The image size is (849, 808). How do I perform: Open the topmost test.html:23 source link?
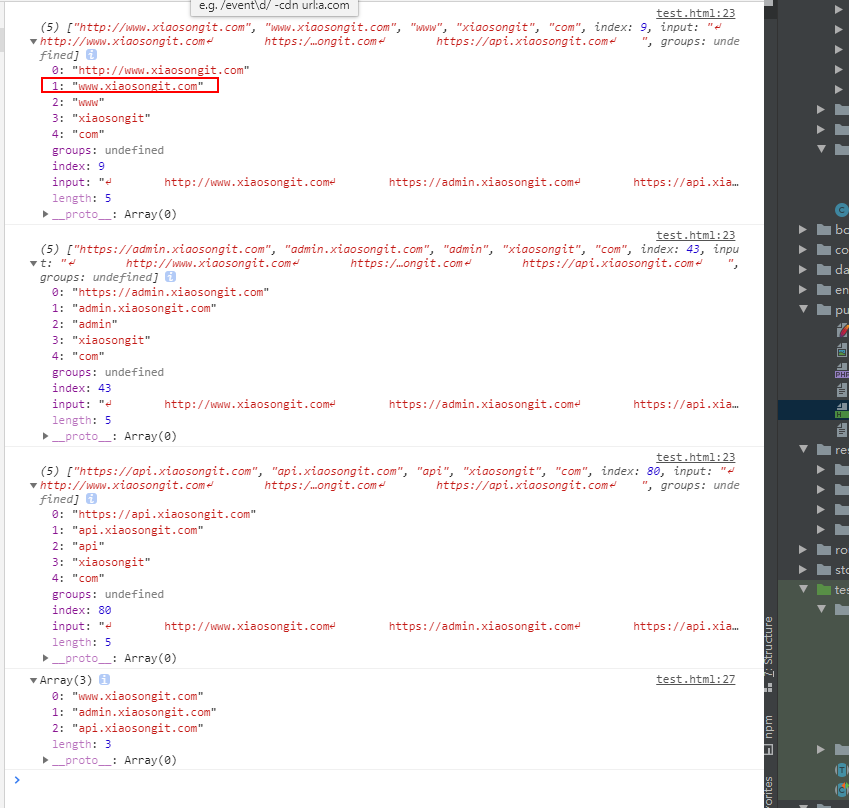click(695, 13)
